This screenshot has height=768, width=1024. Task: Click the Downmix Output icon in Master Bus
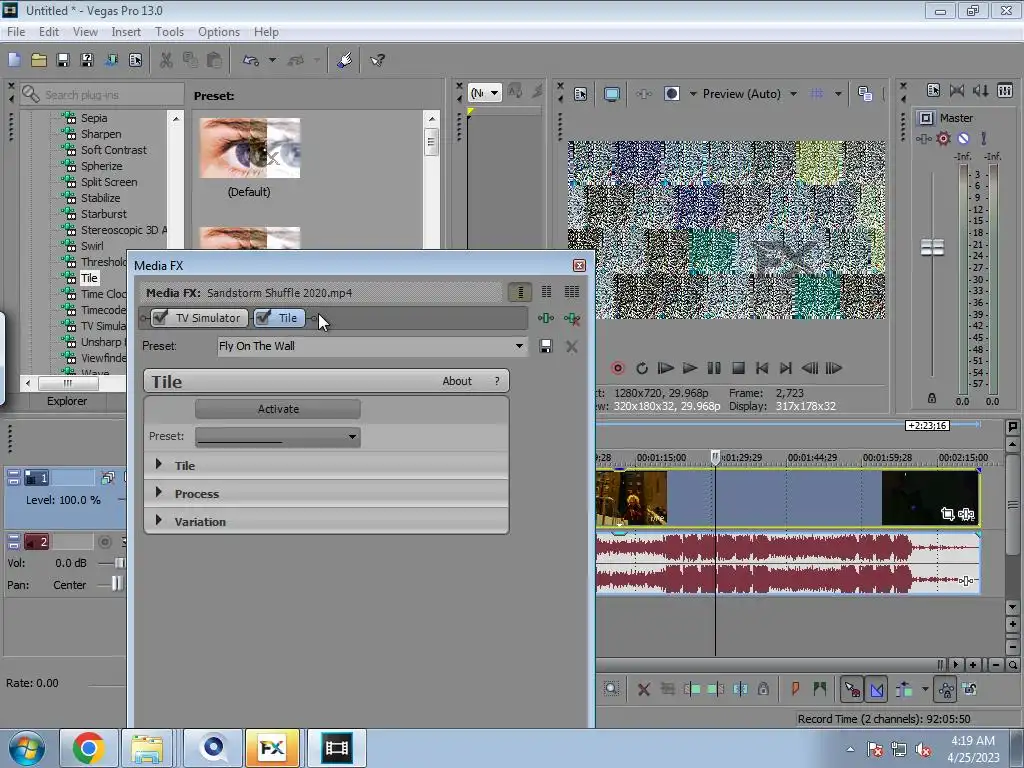[957, 91]
